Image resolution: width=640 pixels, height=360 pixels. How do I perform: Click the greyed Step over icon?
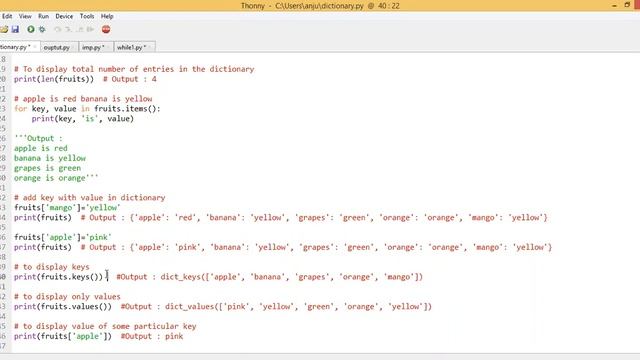pyautogui.click(x=58, y=29)
